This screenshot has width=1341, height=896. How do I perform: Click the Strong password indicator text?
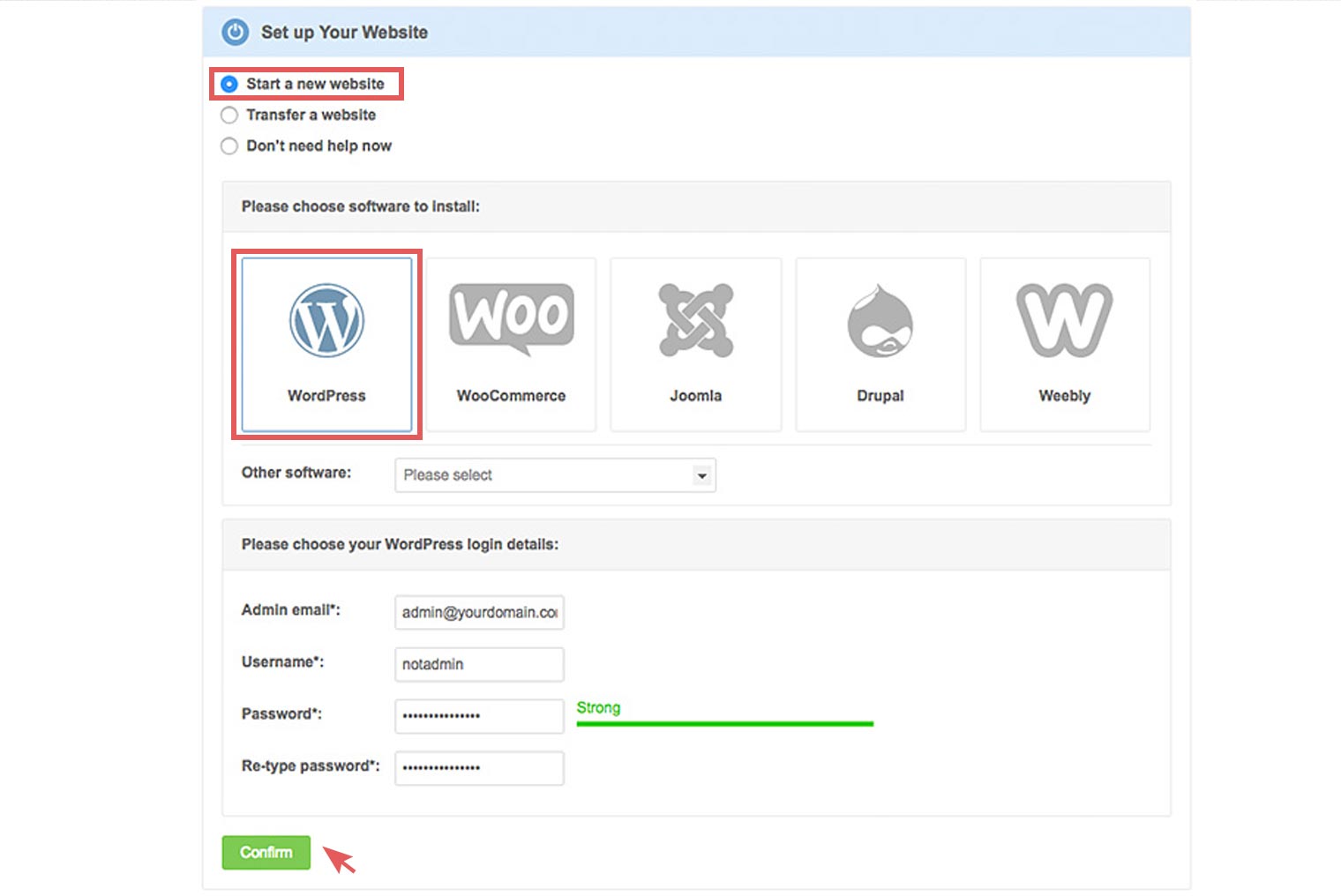pos(598,708)
